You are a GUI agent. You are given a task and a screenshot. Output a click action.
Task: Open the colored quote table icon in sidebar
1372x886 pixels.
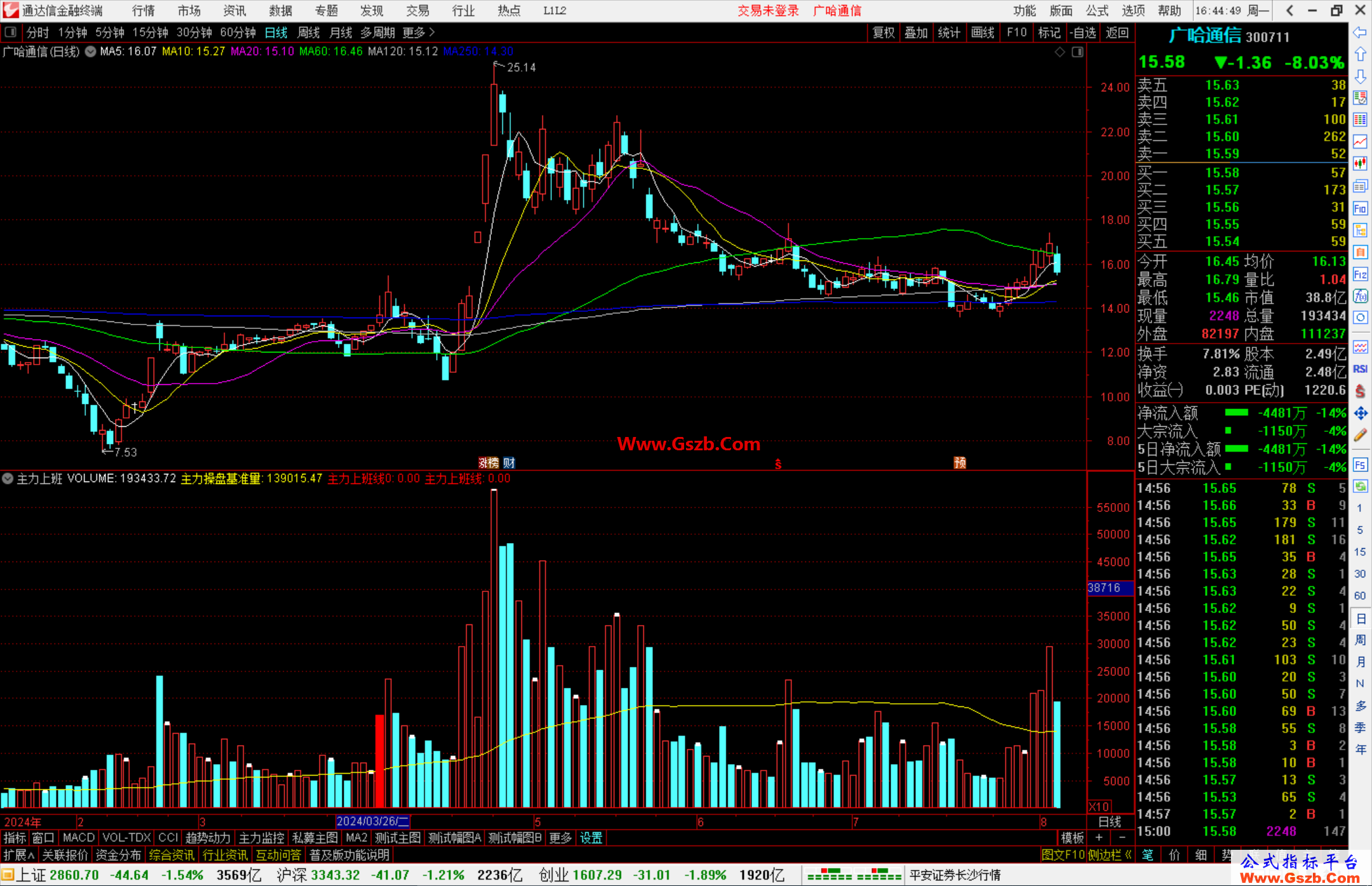point(1360,120)
